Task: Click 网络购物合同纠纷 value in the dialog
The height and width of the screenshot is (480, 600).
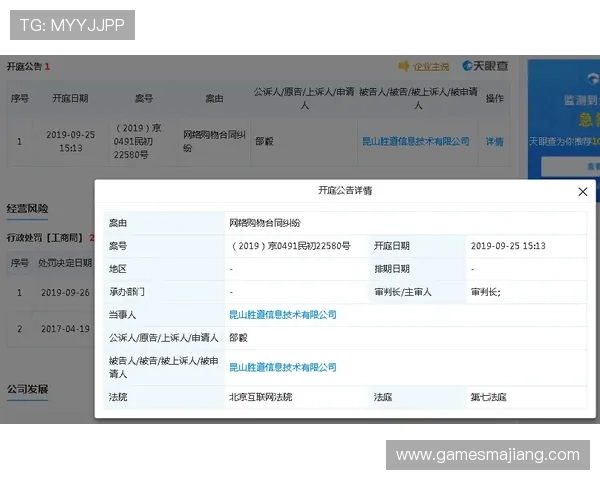Action: [x=265, y=223]
